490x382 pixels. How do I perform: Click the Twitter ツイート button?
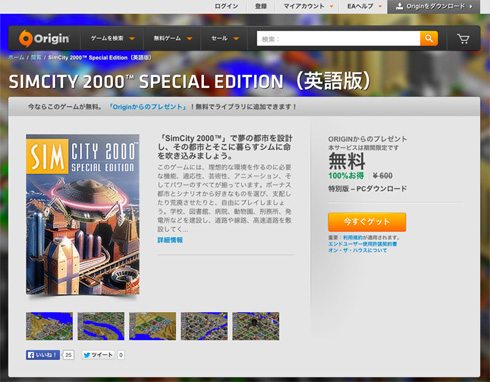(98, 355)
